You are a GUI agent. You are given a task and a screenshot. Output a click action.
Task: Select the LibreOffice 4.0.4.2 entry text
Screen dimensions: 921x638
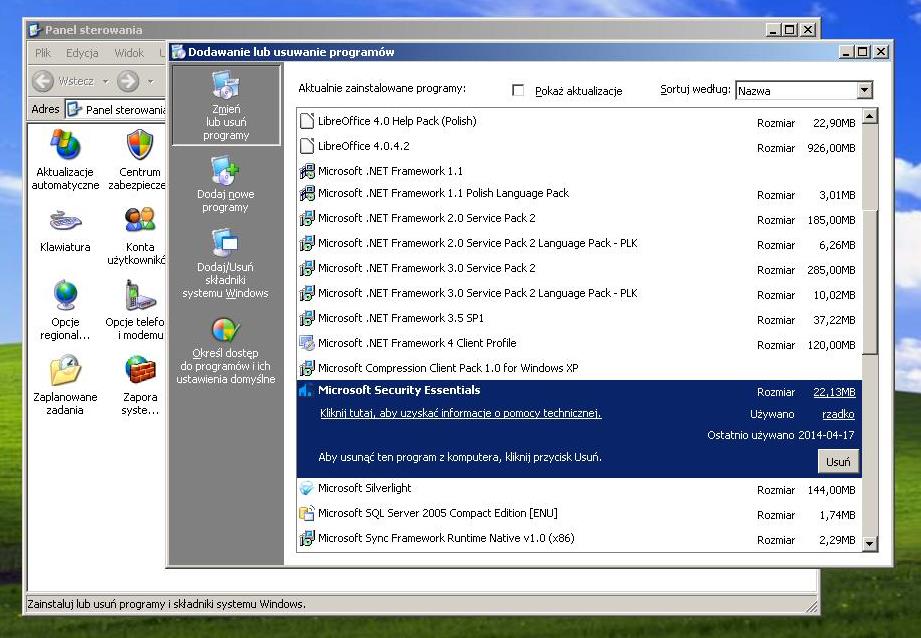pos(364,146)
